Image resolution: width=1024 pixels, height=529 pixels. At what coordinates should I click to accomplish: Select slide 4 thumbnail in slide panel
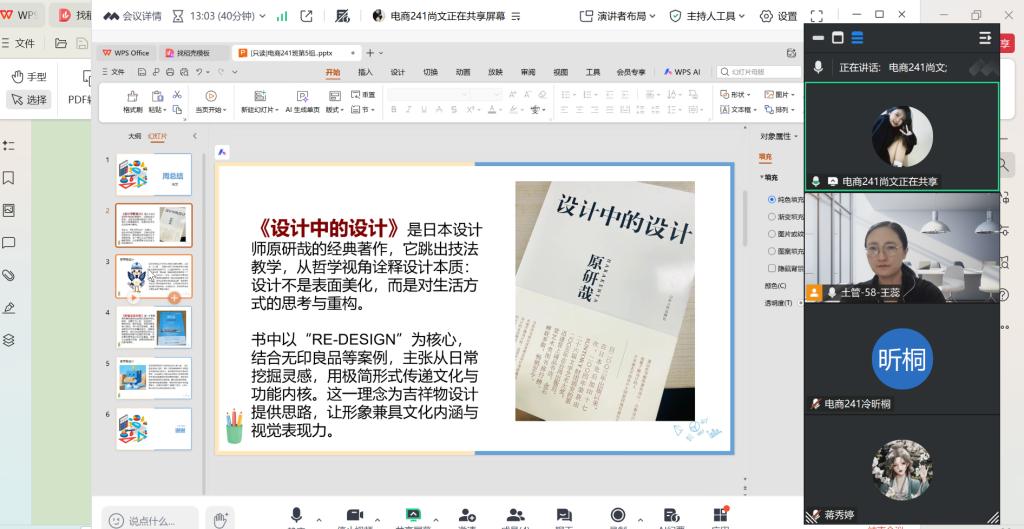click(154, 326)
